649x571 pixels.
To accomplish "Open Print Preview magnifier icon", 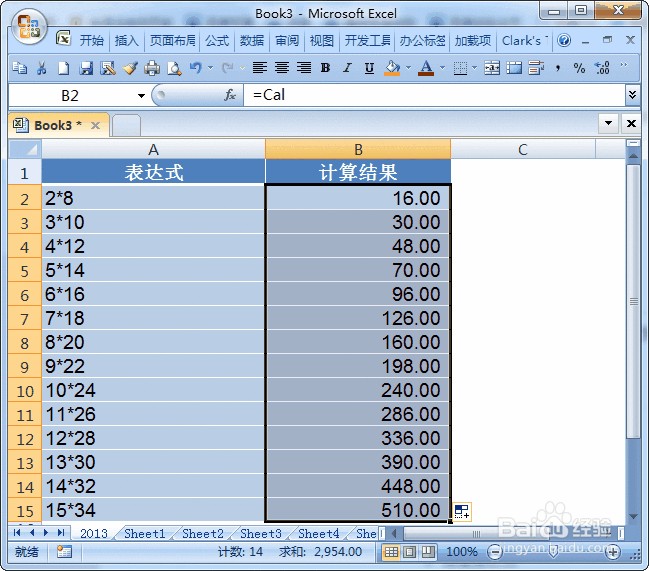I will click(174, 67).
